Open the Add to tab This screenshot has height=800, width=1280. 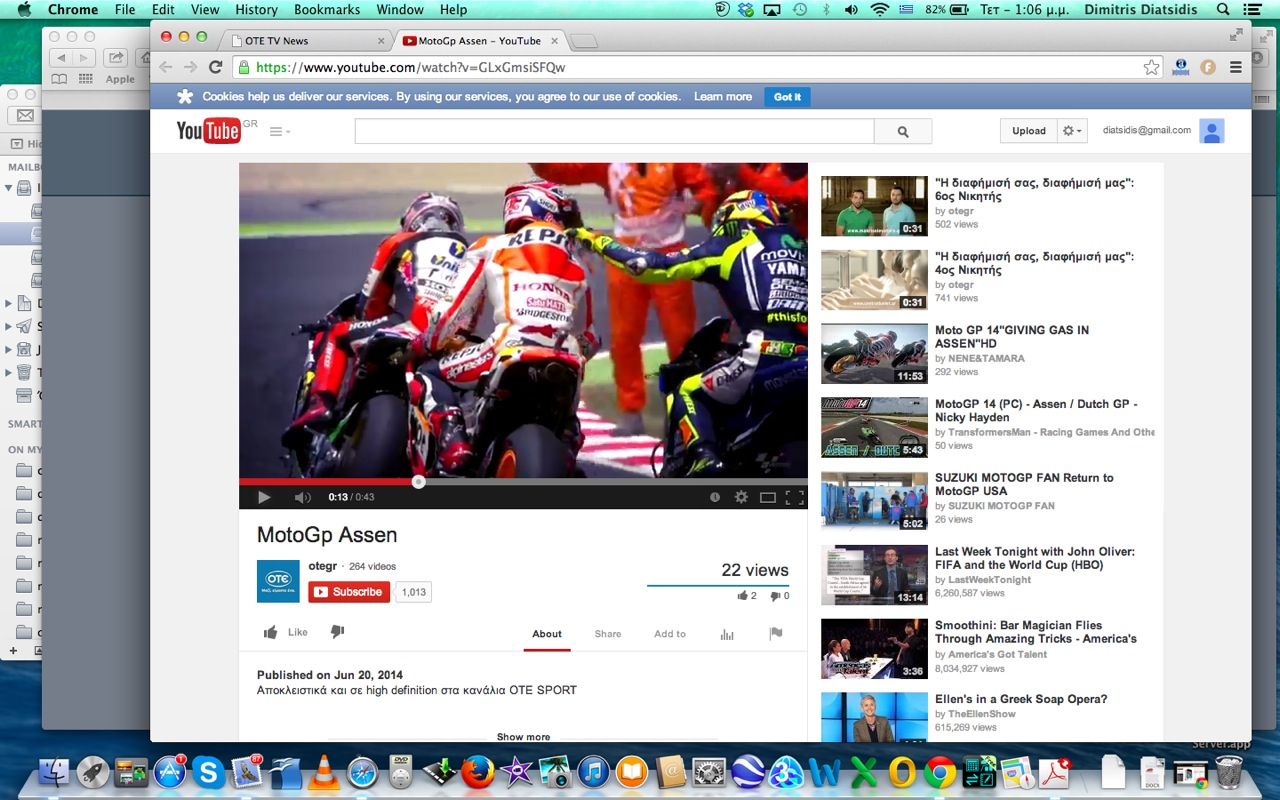[x=670, y=634]
